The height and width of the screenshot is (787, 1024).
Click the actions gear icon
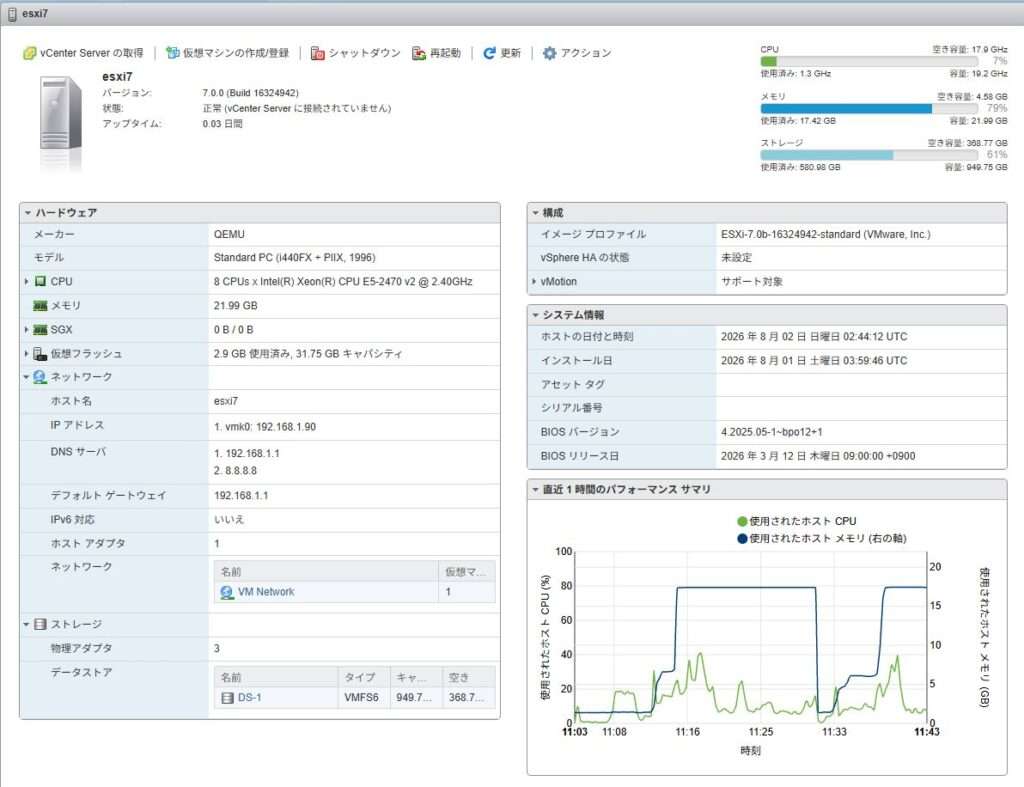click(x=550, y=53)
